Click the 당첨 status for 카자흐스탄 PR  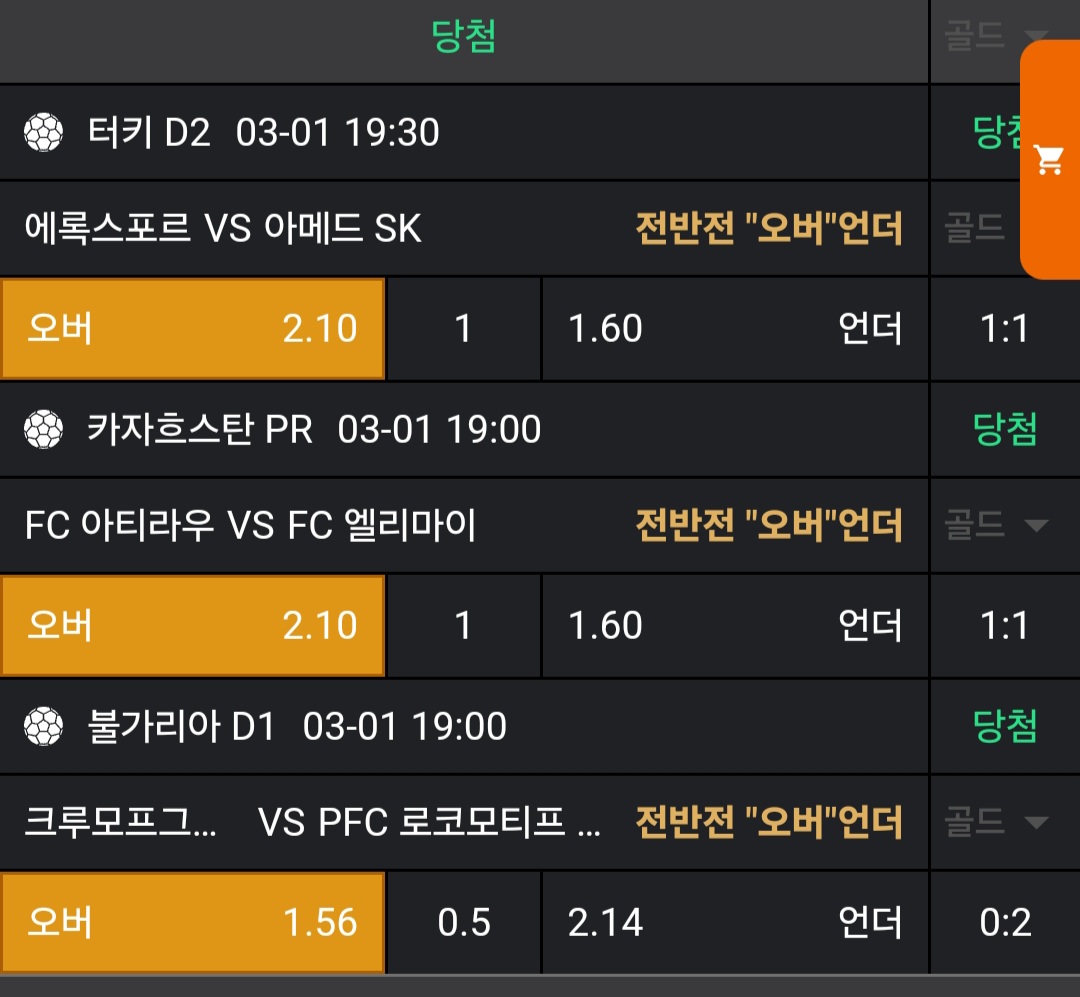tap(1005, 429)
